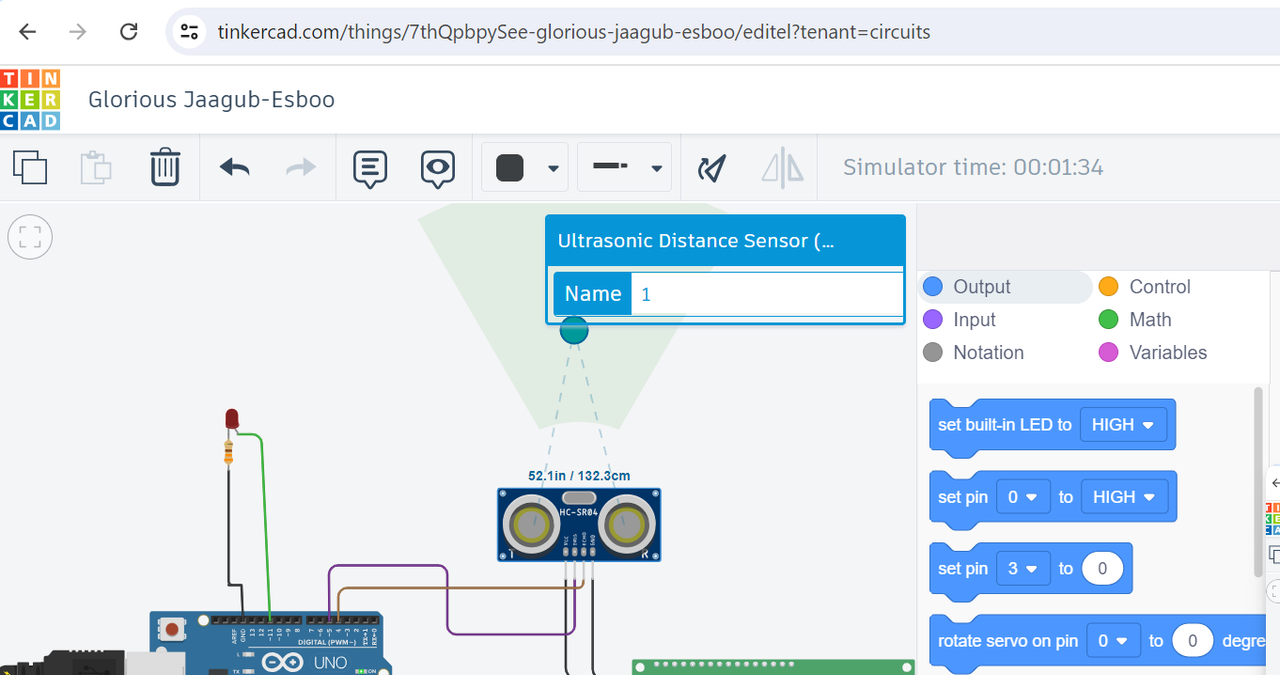Delete selection with trash can icon
The image size is (1280, 675).
pyautogui.click(x=165, y=167)
